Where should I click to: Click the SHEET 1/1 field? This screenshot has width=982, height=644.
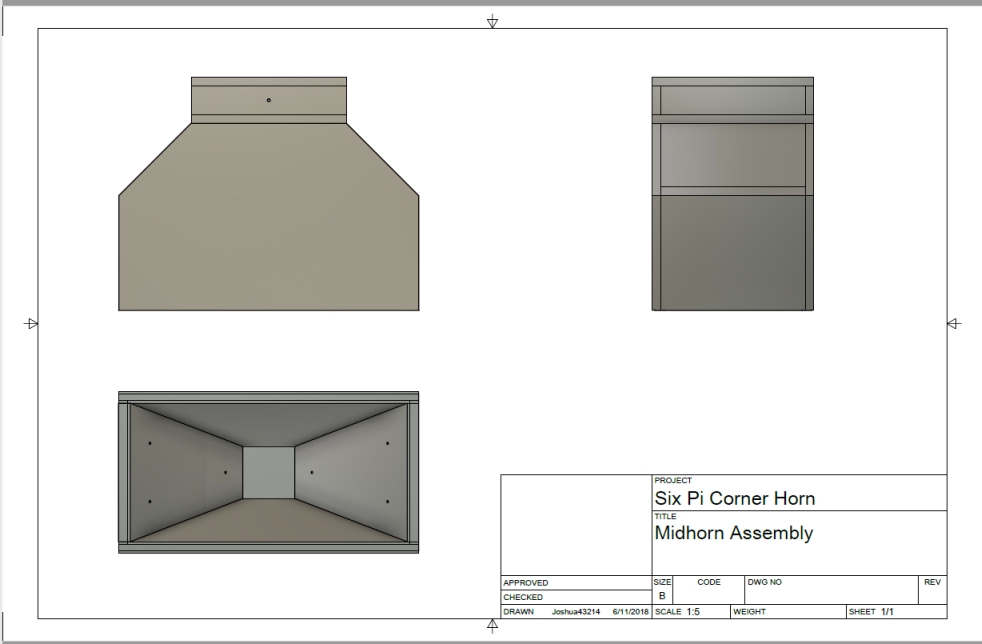point(867,611)
